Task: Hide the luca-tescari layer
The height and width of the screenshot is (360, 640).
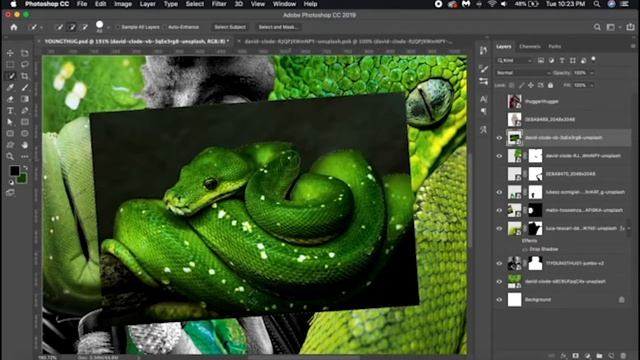Action: [x=499, y=229]
